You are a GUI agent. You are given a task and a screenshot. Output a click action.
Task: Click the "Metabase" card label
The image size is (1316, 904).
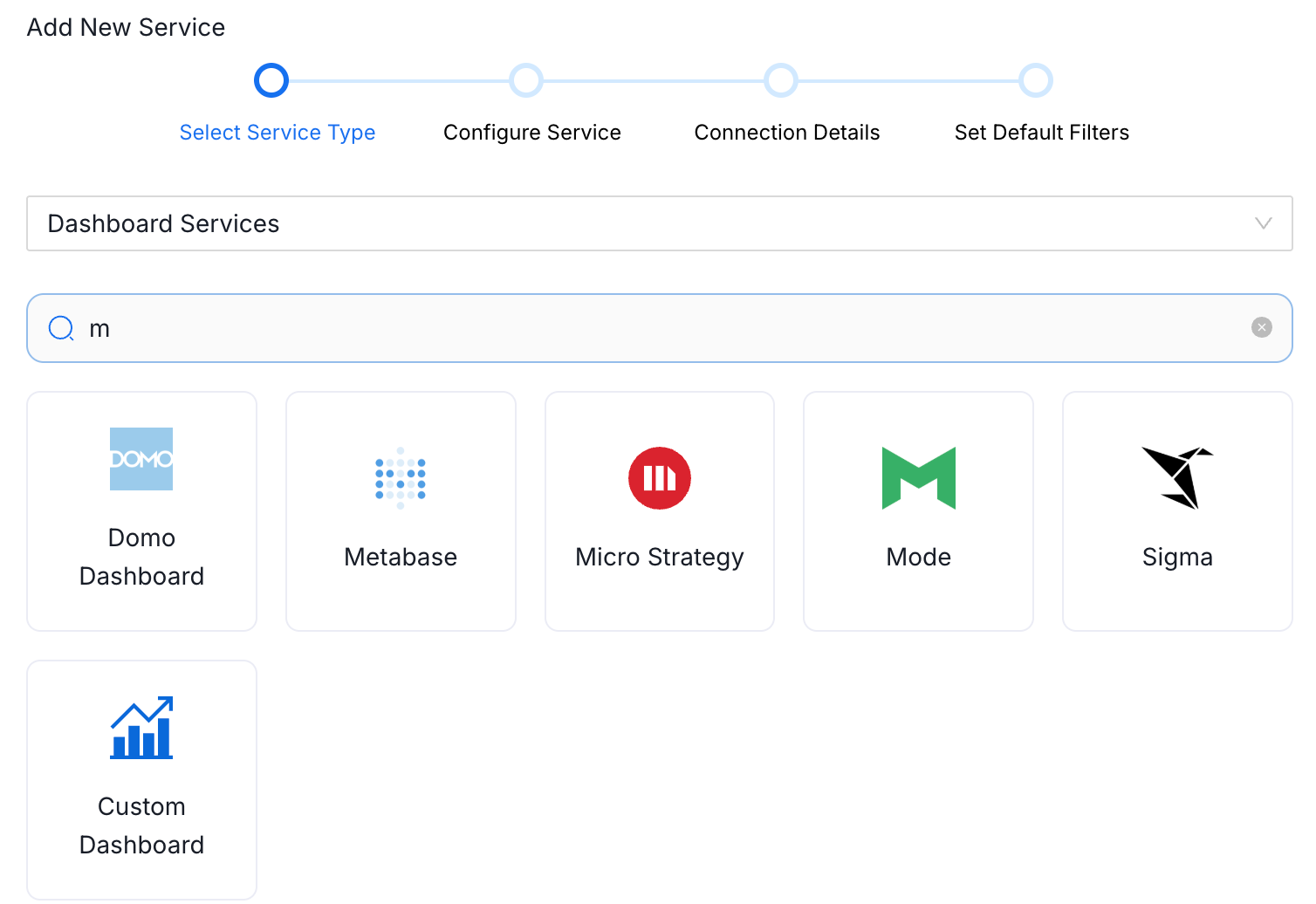click(x=401, y=557)
